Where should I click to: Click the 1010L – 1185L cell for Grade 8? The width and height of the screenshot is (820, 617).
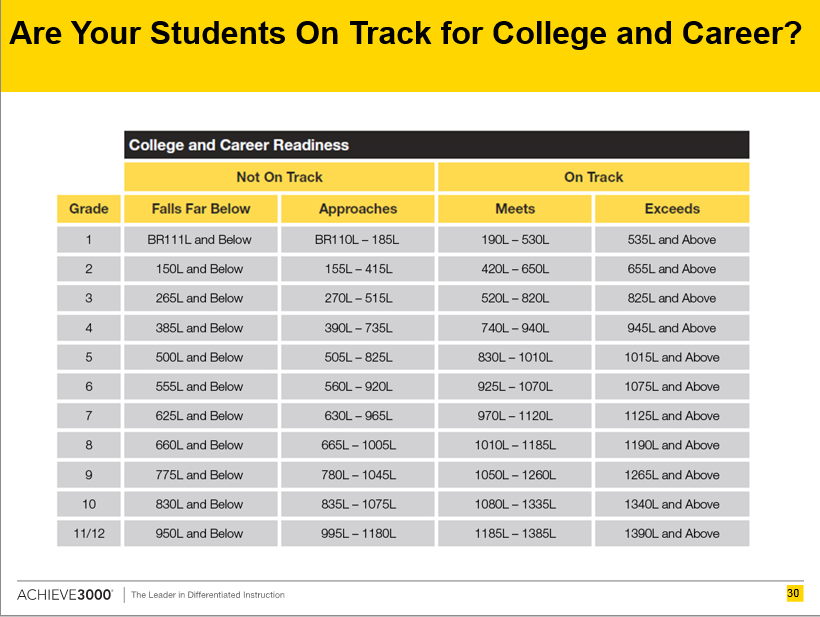pyautogui.click(x=515, y=445)
